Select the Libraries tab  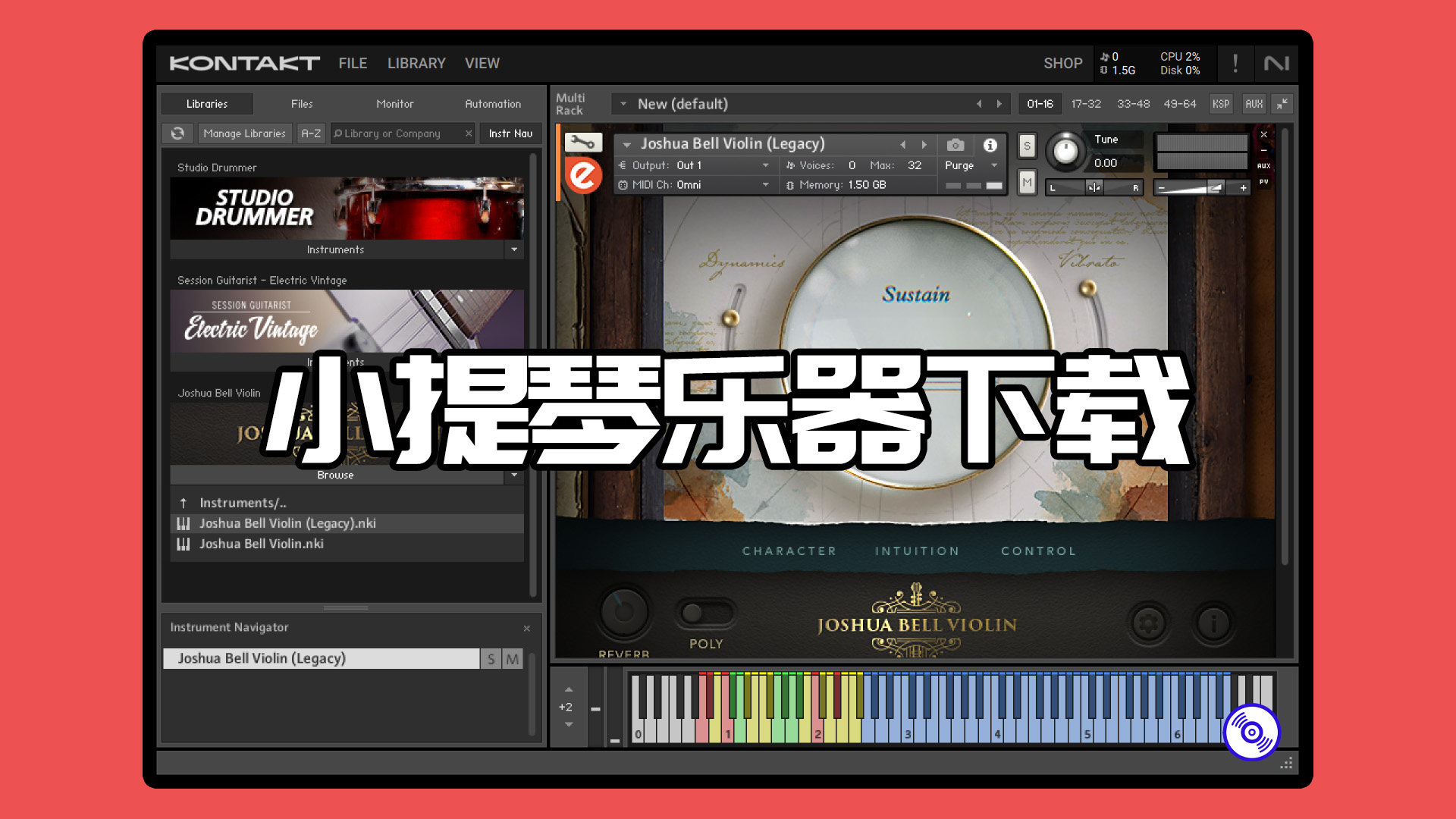pos(207,104)
